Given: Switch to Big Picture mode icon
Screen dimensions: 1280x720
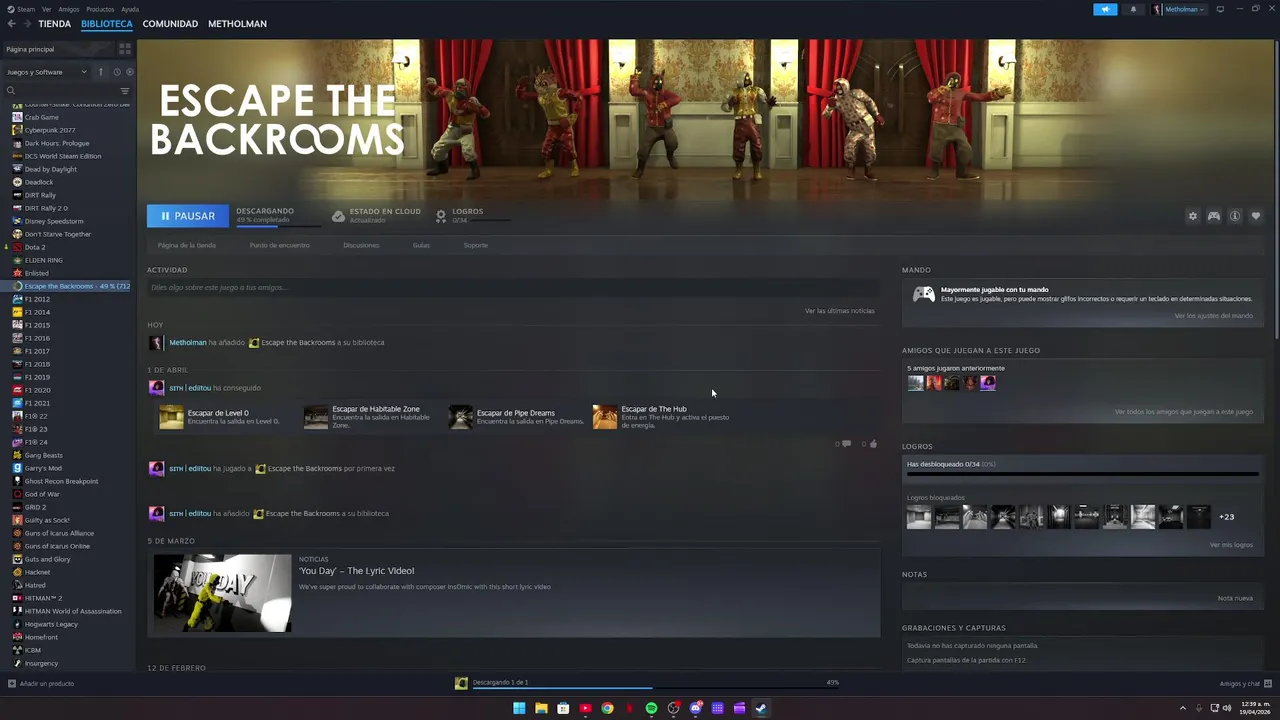Looking at the screenshot, I should point(1220,9).
